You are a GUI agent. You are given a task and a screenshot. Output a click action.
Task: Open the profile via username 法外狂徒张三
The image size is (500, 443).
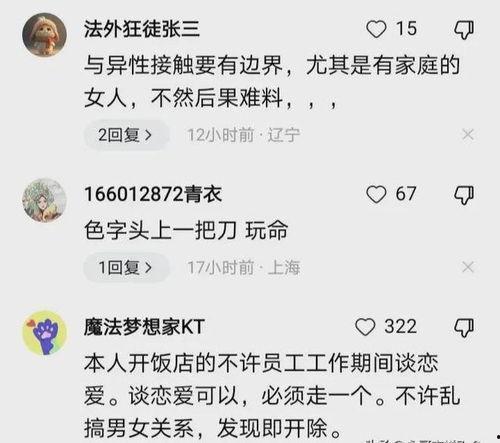click(x=142, y=29)
